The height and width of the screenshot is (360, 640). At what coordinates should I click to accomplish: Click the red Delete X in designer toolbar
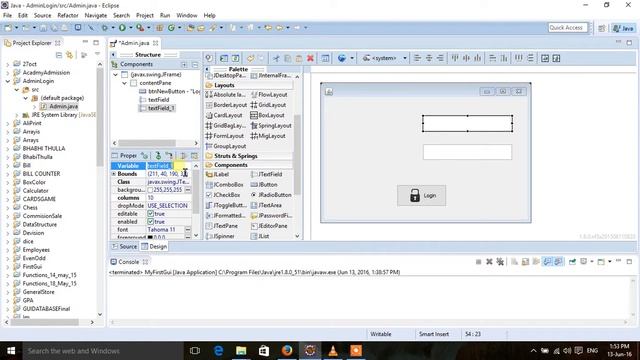310,58
